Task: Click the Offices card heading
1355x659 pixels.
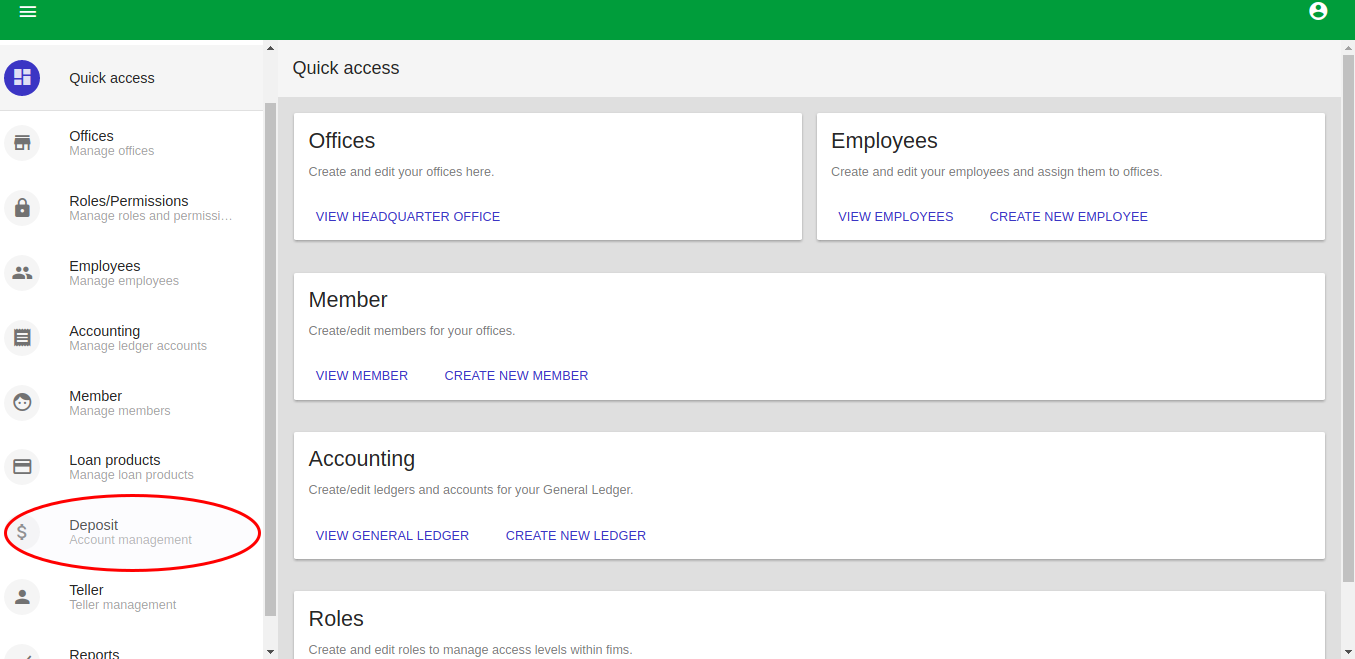Action: [342, 141]
